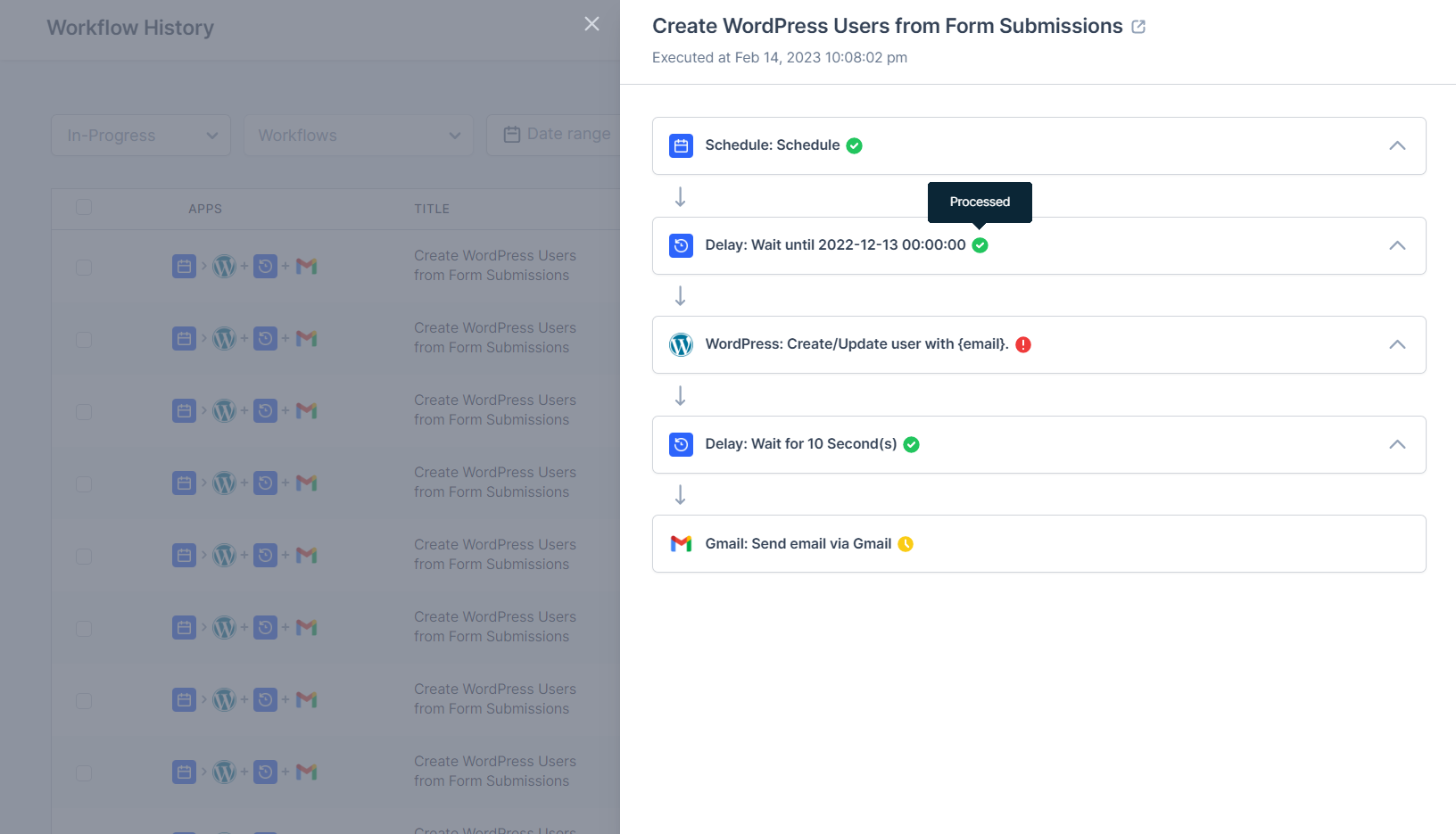Collapse the Delay: Wait for 10 Second(s) step
Image resolution: width=1456 pixels, height=834 pixels.
pyautogui.click(x=1397, y=443)
